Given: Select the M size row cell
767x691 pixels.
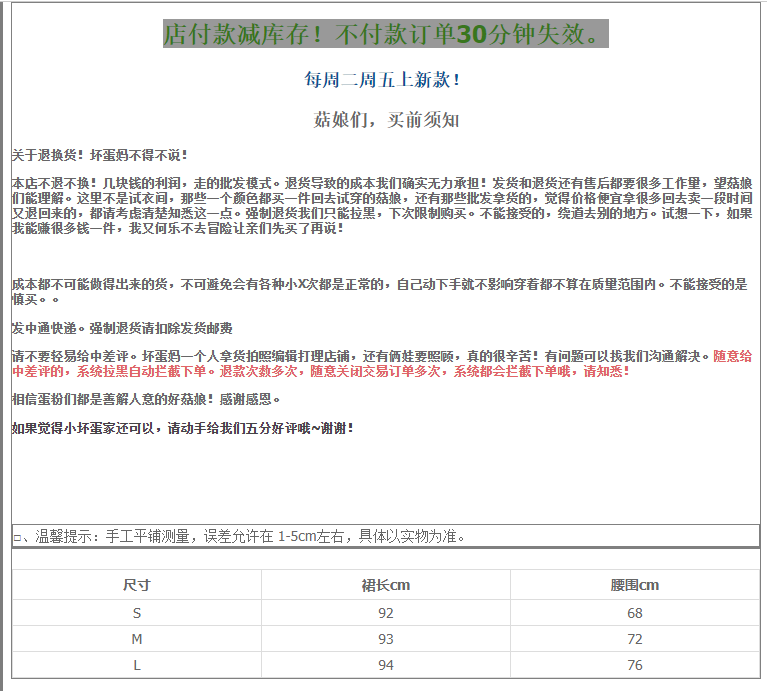Looking at the screenshot, I should [137, 639].
